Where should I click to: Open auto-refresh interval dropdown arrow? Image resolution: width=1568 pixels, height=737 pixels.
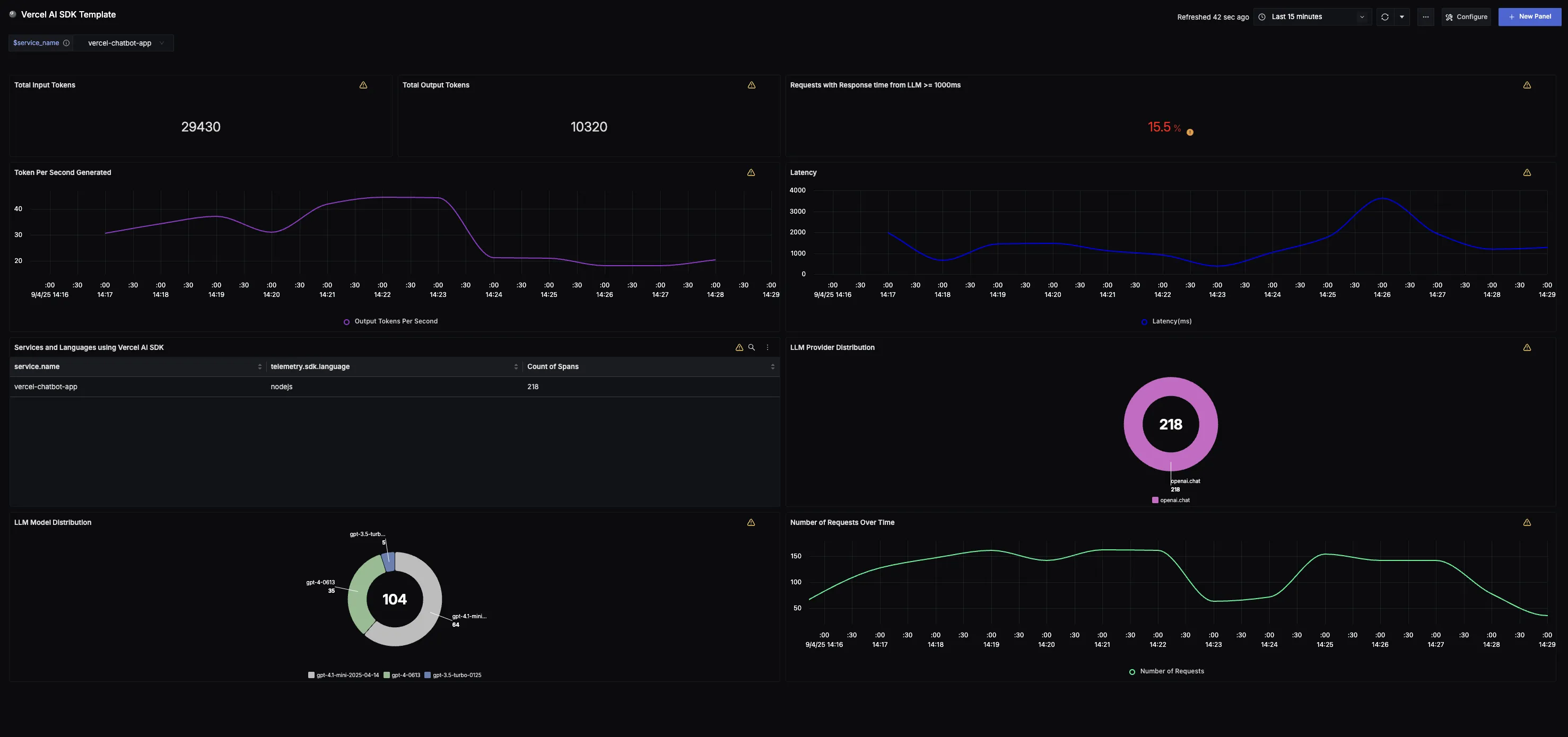pos(1402,17)
